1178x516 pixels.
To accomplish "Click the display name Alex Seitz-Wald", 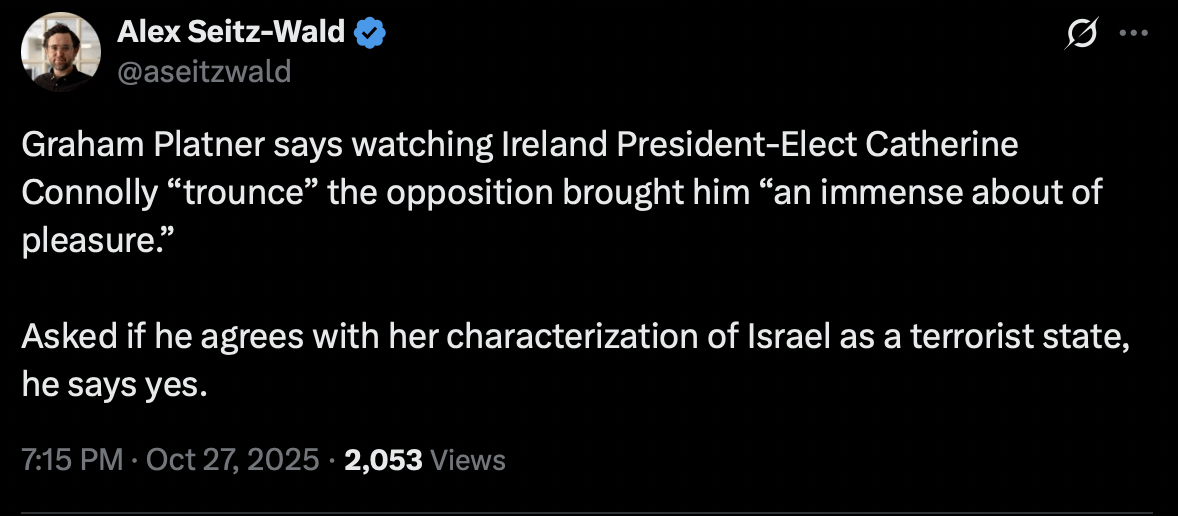I will (231, 33).
